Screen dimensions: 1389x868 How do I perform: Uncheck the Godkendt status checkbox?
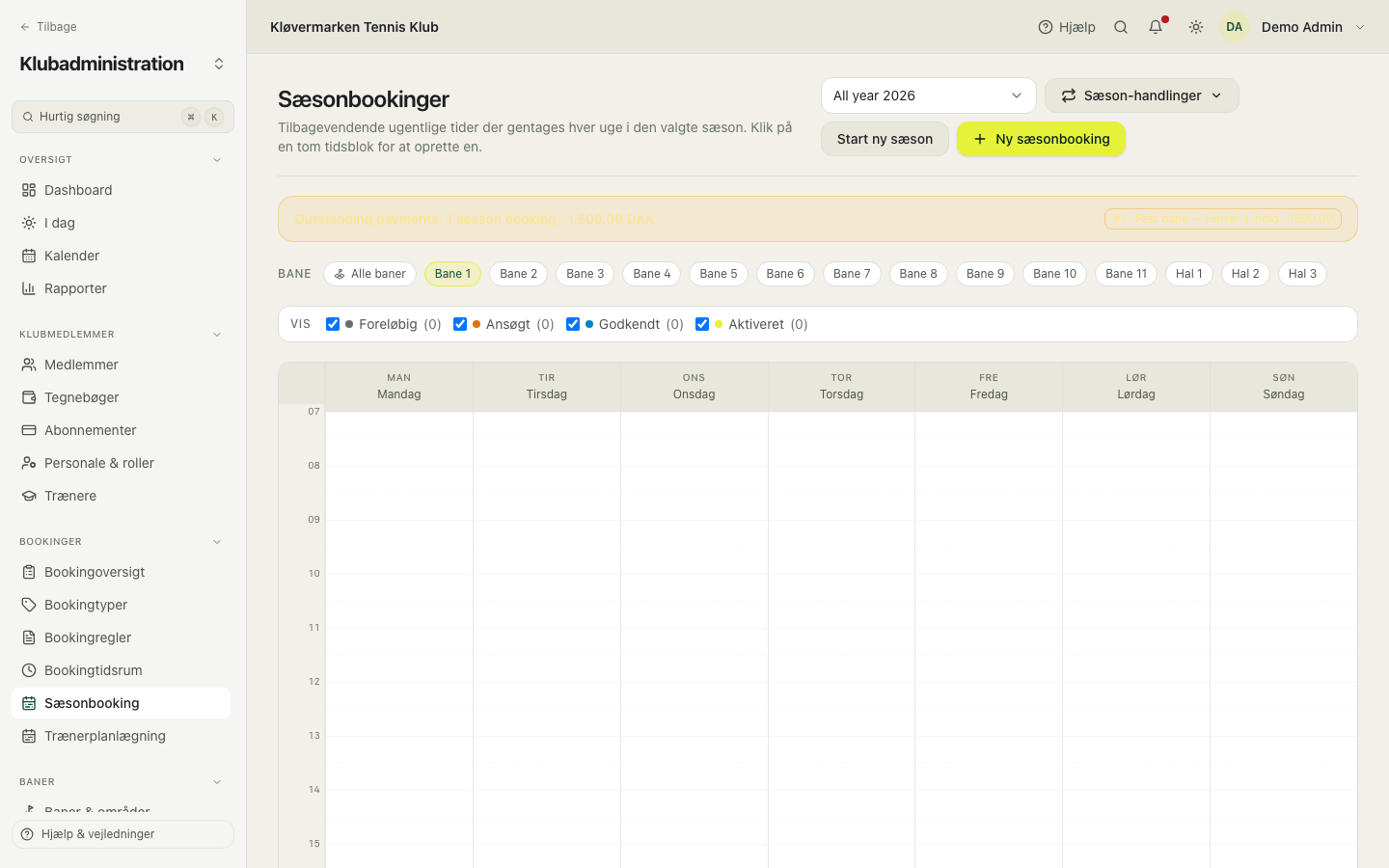tap(573, 324)
